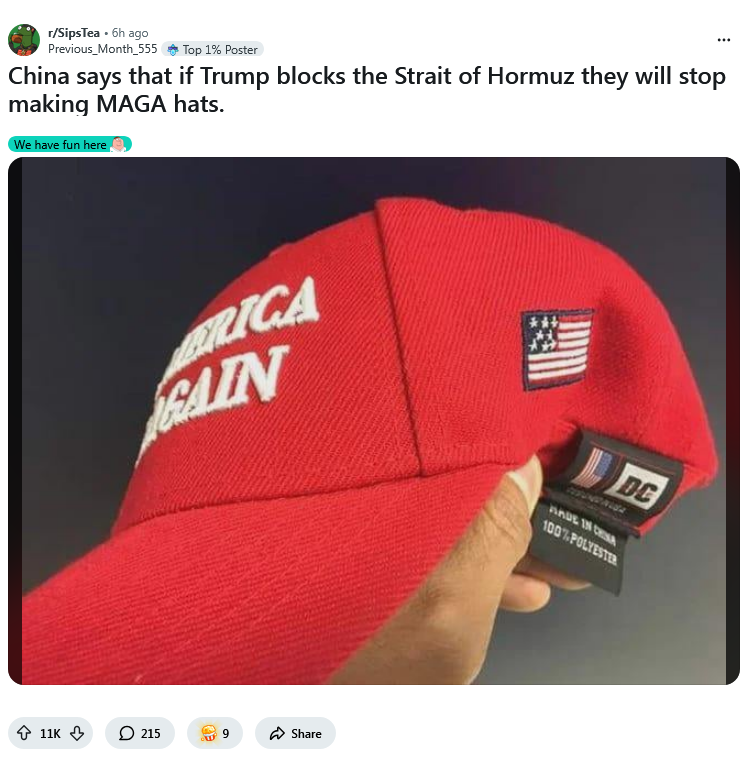Viewport: 748px width, 757px height.
Task: Click the 6h ago timestamp
Action: (130, 33)
